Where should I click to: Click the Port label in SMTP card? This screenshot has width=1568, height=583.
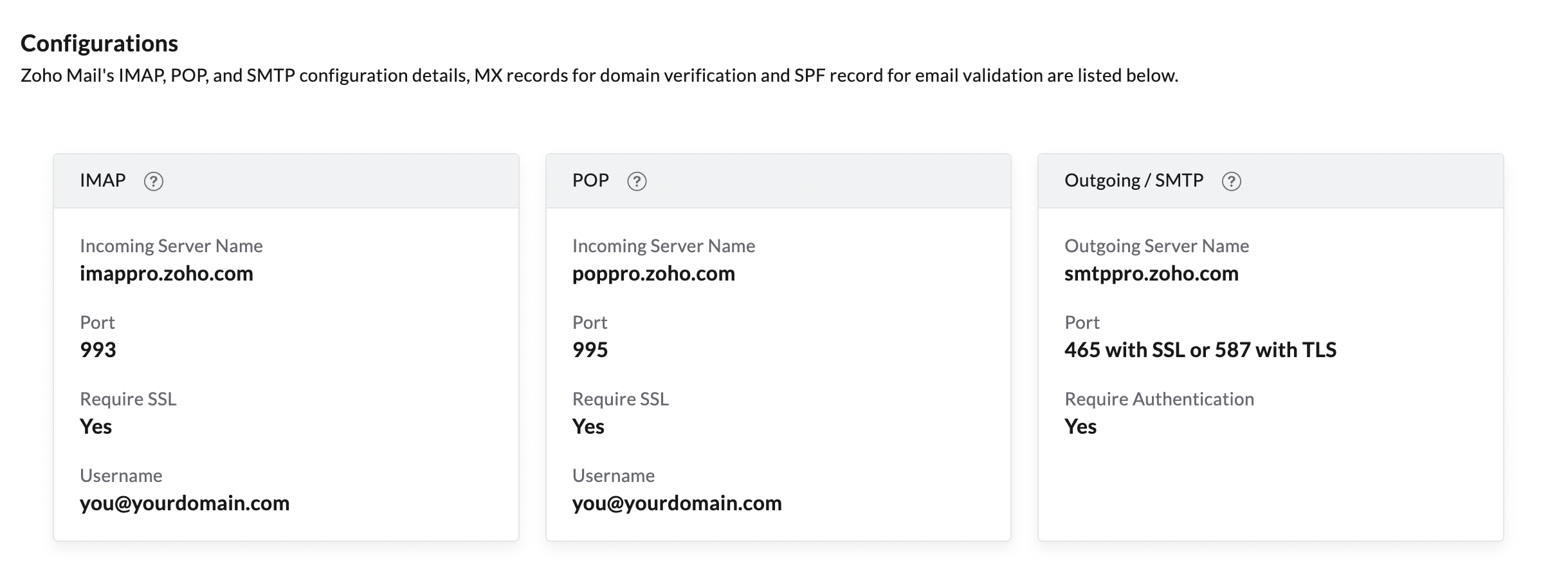point(1082,322)
